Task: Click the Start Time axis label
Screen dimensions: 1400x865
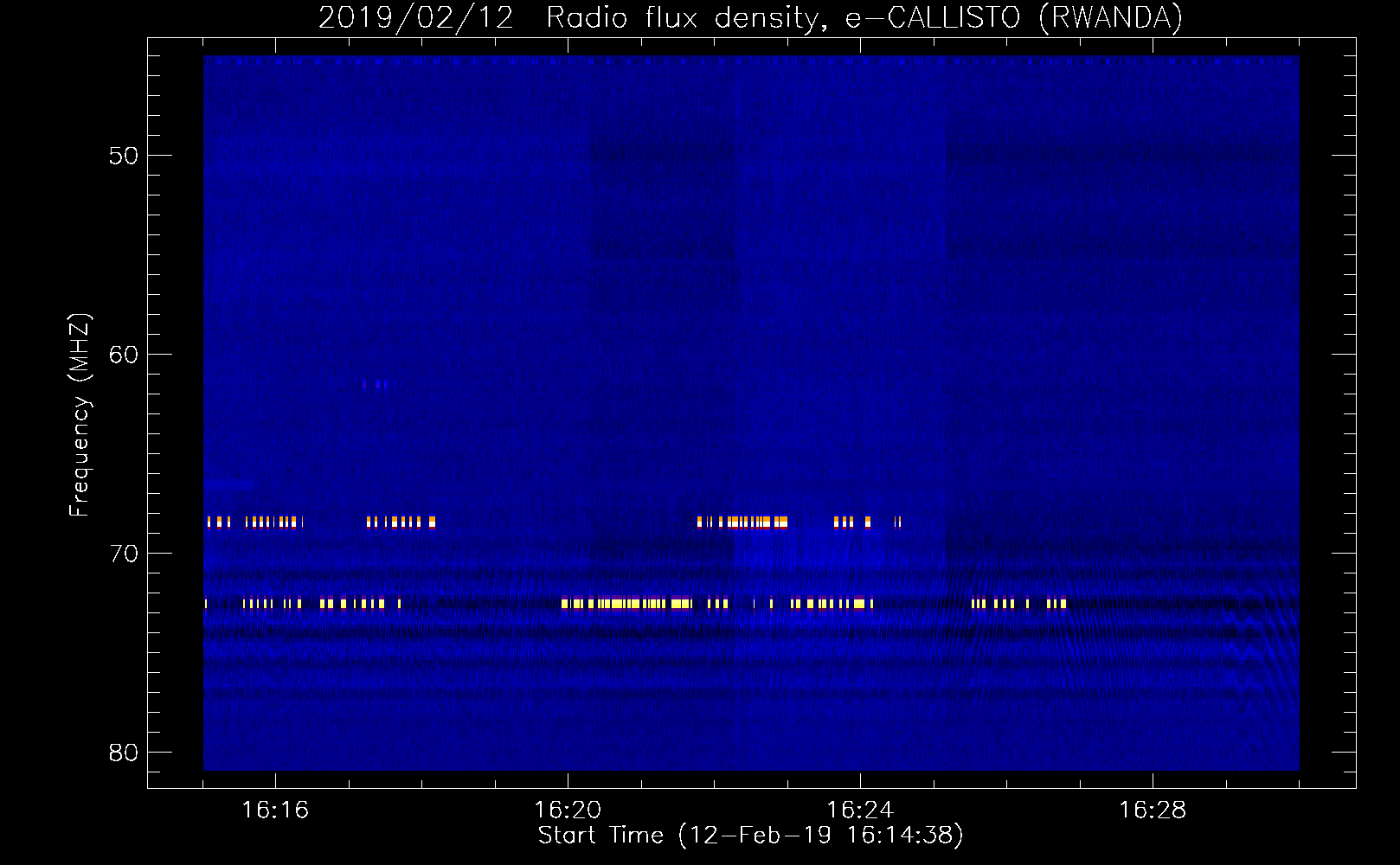Action: 750,836
